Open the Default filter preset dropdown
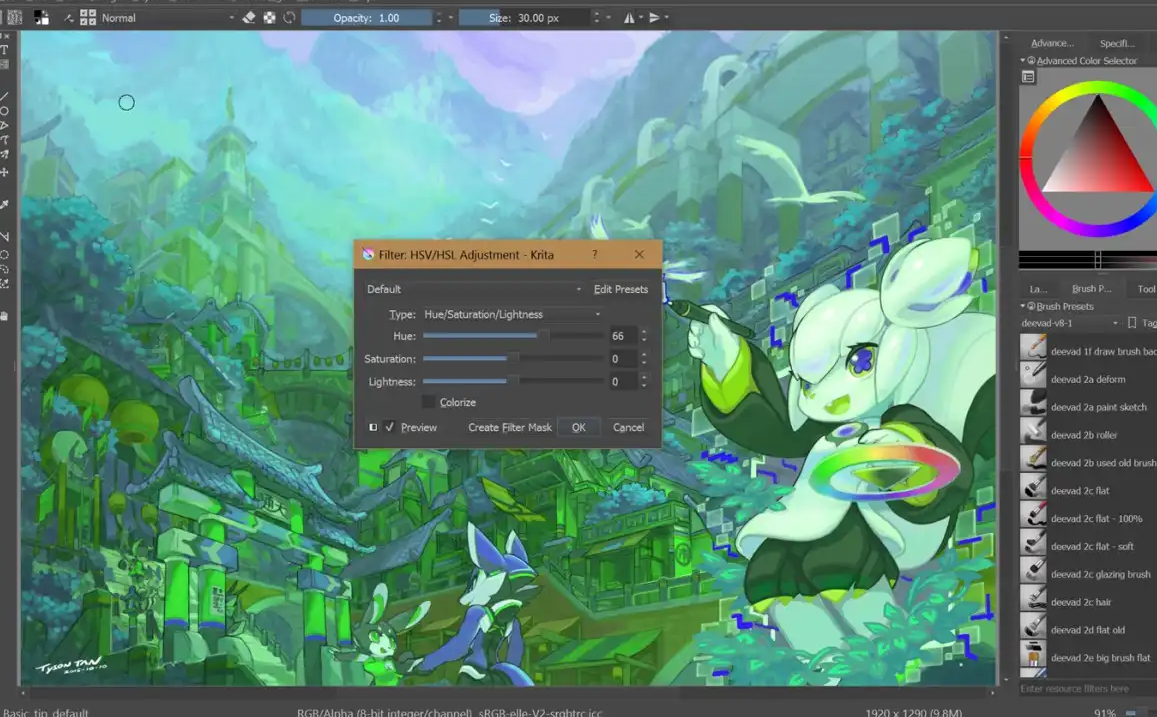The height and width of the screenshot is (717, 1157). click(474, 289)
